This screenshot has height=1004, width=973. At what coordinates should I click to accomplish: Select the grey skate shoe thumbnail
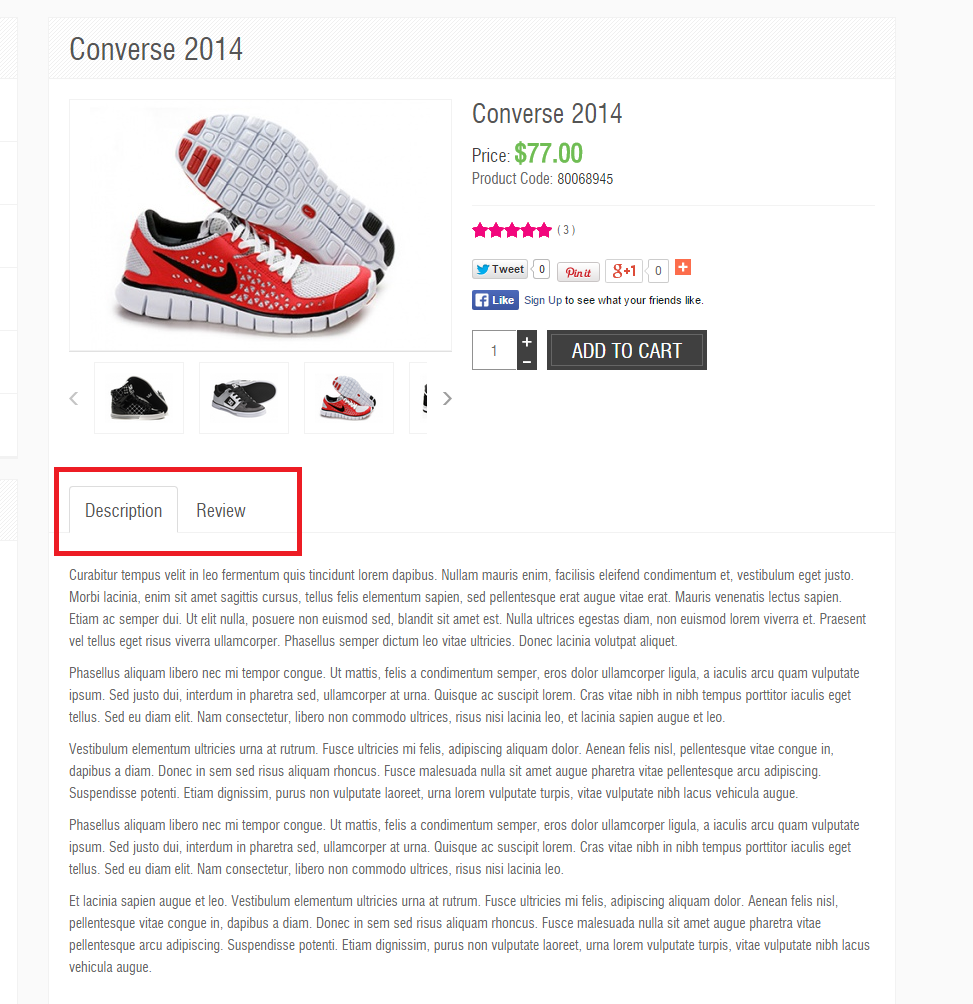(x=244, y=398)
